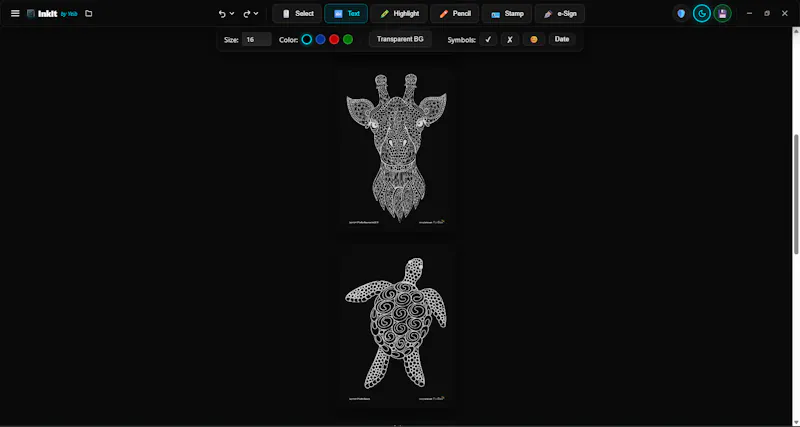Toggle the Transparent BG option
The image size is (800, 427).
400,39
